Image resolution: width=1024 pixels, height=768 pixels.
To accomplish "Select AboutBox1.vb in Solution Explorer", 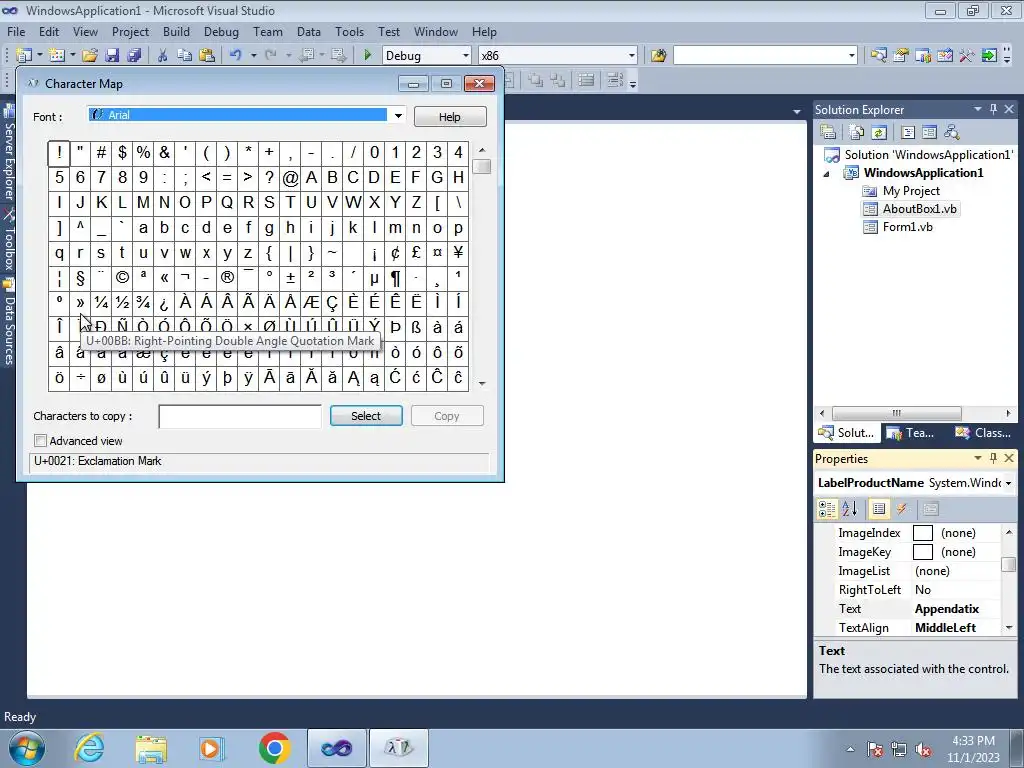I will pos(920,209).
